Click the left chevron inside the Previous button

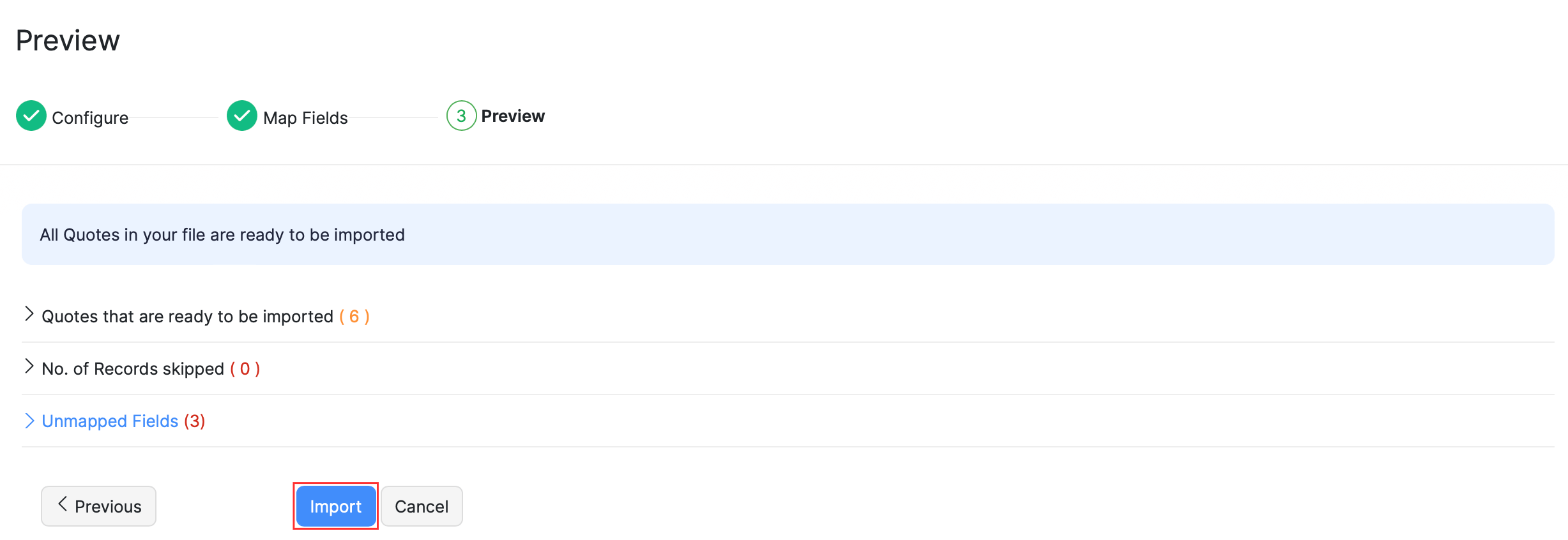[x=62, y=504]
